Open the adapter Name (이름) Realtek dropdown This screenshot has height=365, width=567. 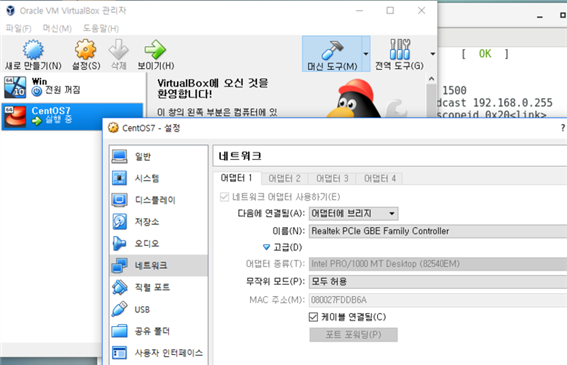[x=438, y=231]
